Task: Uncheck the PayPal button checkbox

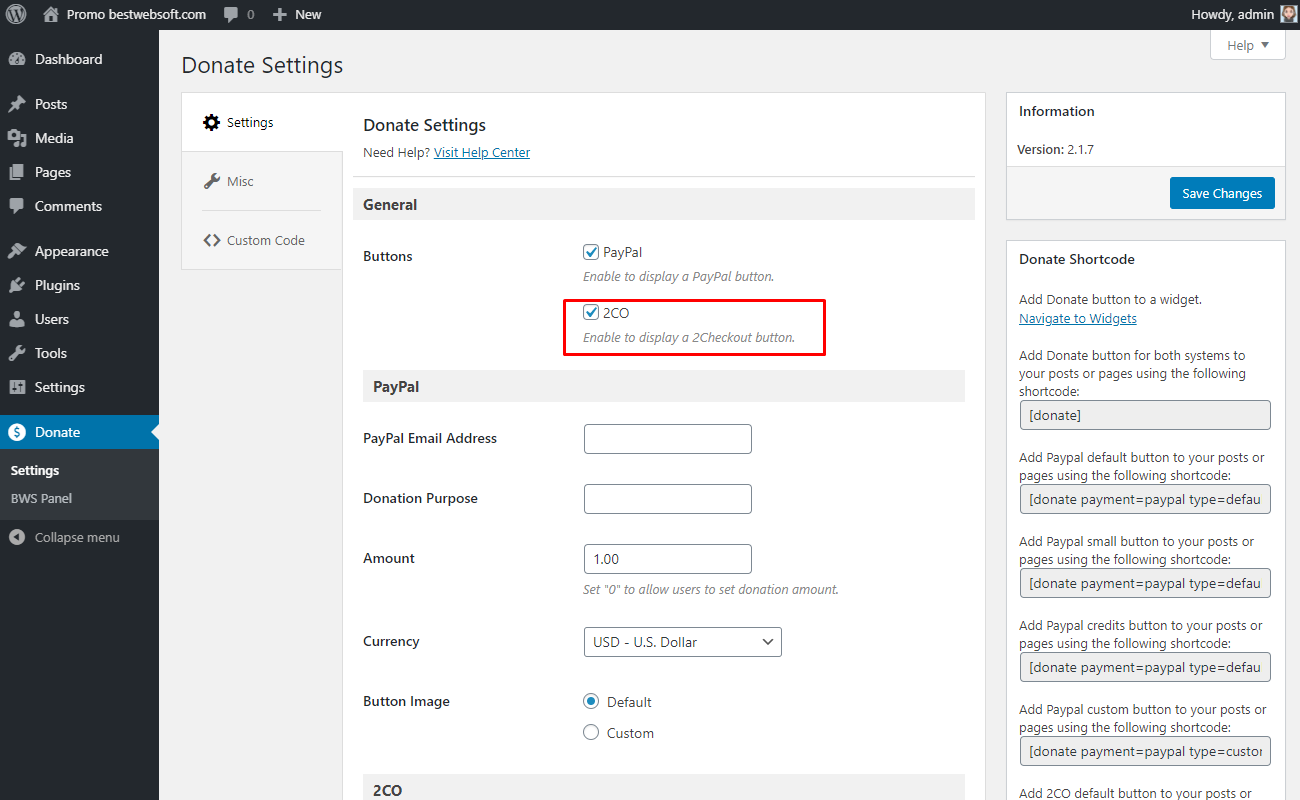Action: click(591, 252)
